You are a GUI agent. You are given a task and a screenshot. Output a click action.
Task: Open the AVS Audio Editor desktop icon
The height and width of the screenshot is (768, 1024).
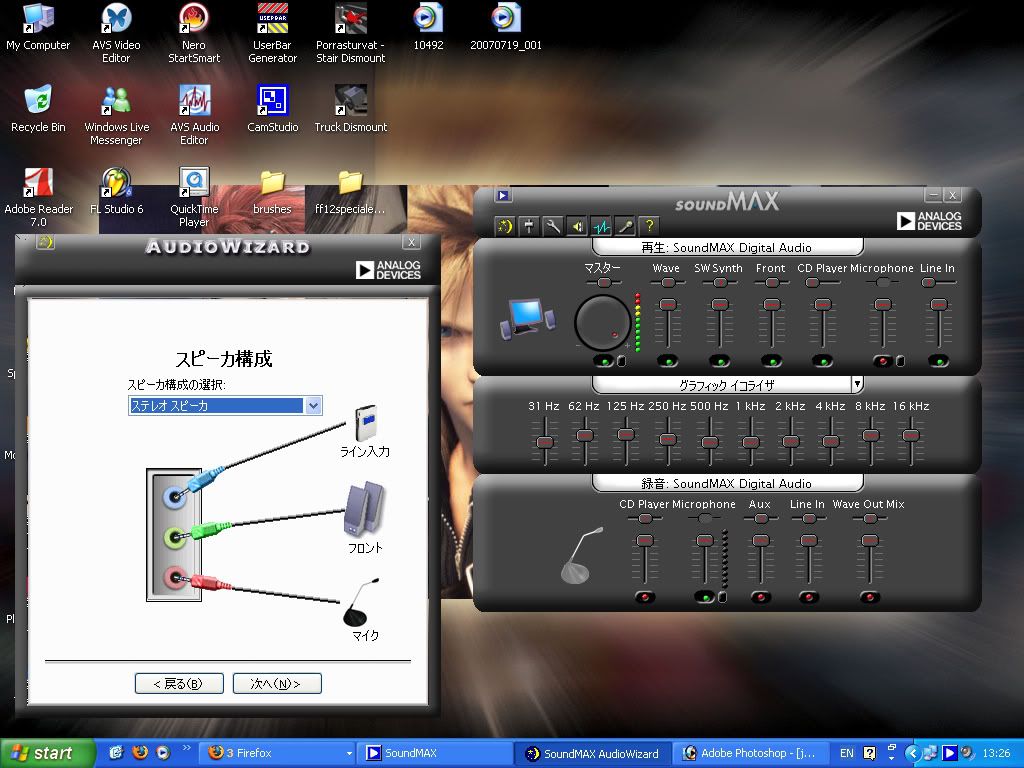click(194, 115)
